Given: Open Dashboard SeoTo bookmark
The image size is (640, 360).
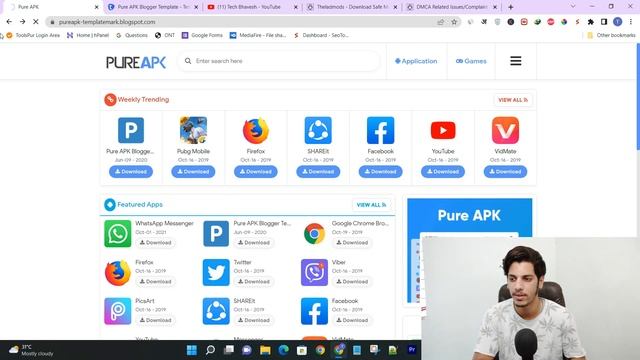Looking at the screenshot, I should (321, 36).
